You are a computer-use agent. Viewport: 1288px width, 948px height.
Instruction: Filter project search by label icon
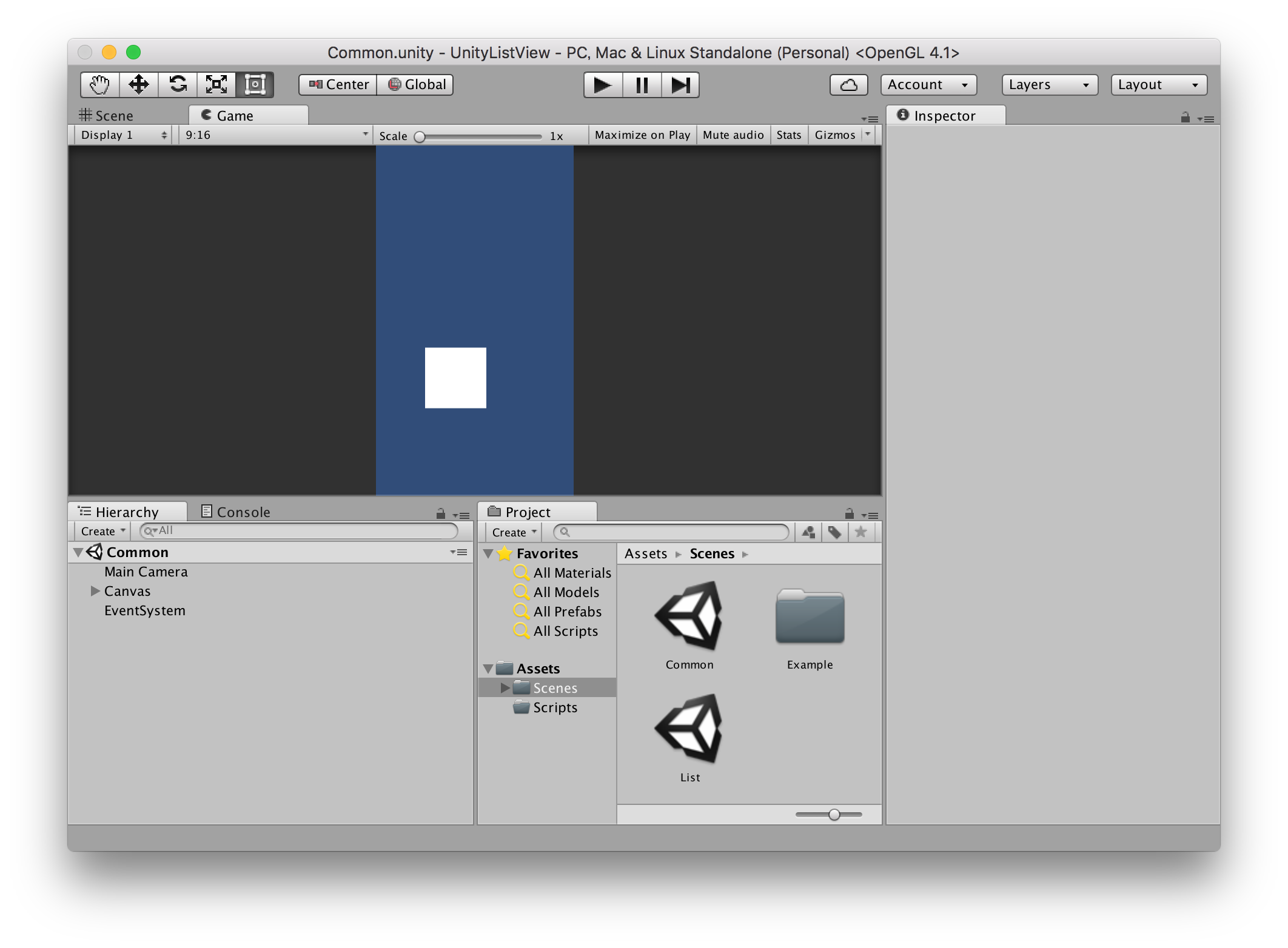pyautogui.click(x=834, y=532)
